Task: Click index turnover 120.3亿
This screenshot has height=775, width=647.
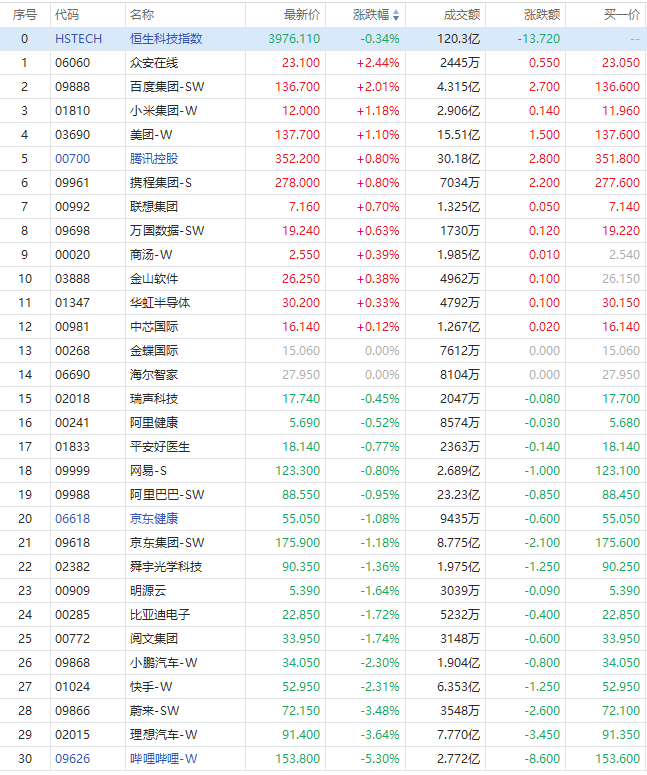Action: pyautogui.click(x=459, y=39)
